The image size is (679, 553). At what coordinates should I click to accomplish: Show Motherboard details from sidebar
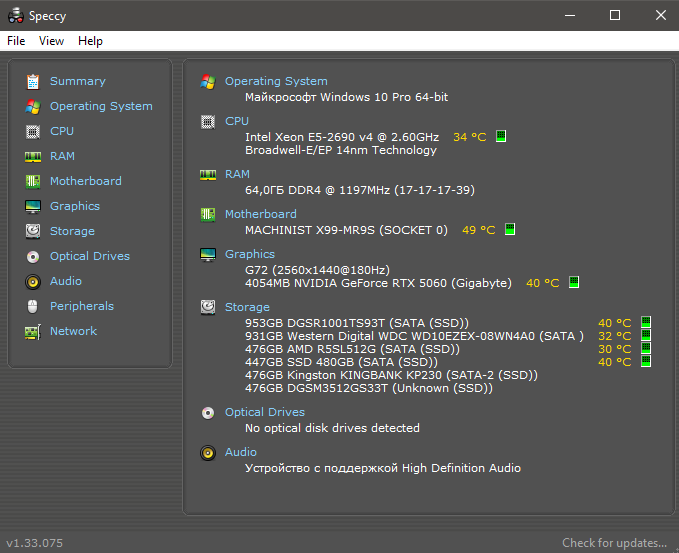tap(86, 181)
